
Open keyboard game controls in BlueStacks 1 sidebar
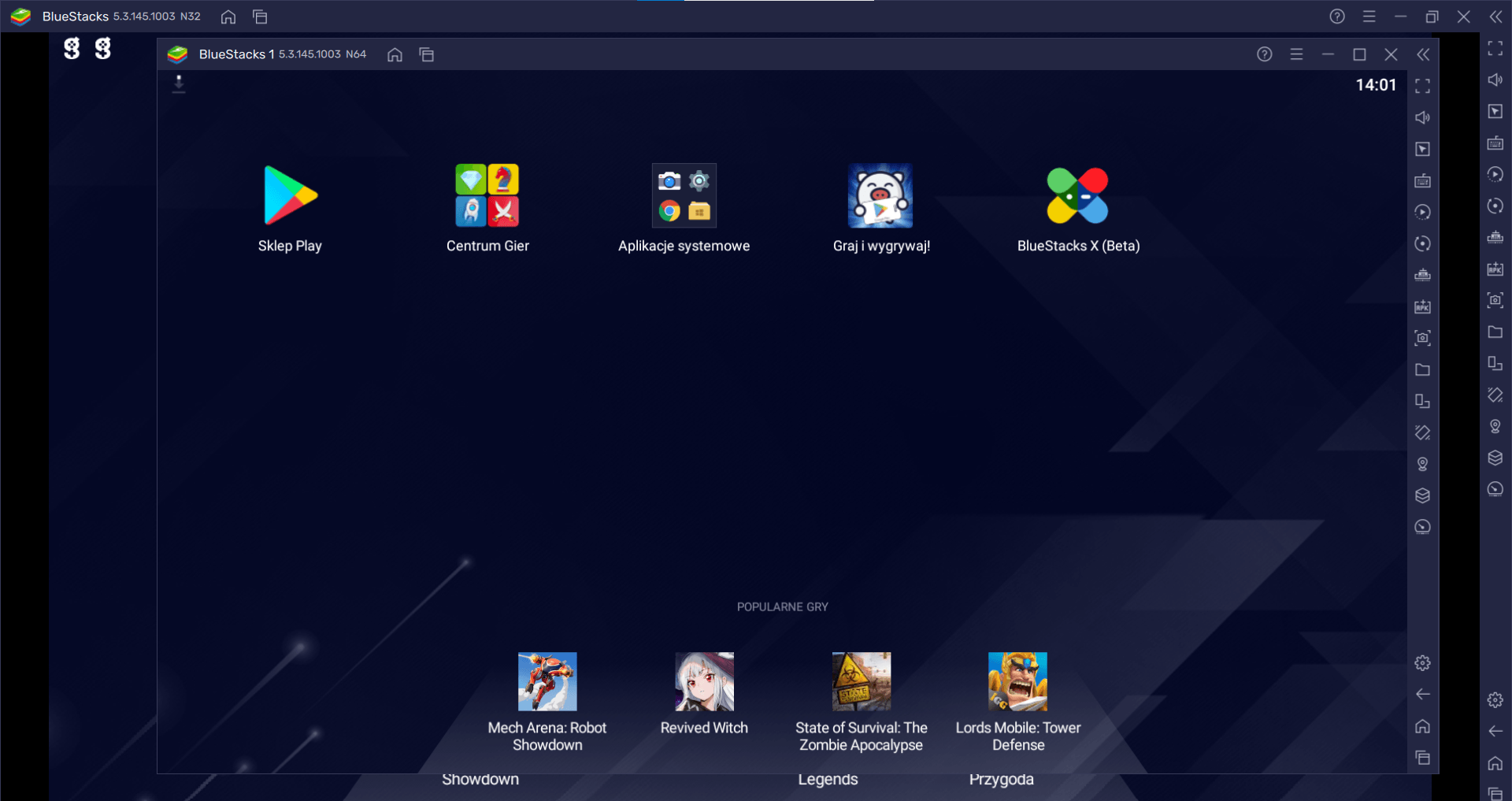click(1422, 180)
